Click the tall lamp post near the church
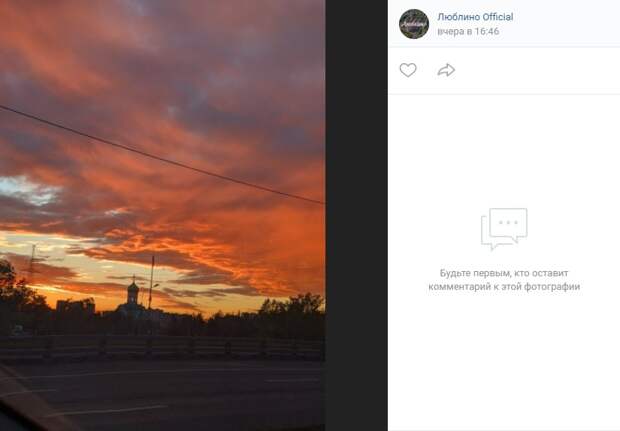 pos(152,283)
